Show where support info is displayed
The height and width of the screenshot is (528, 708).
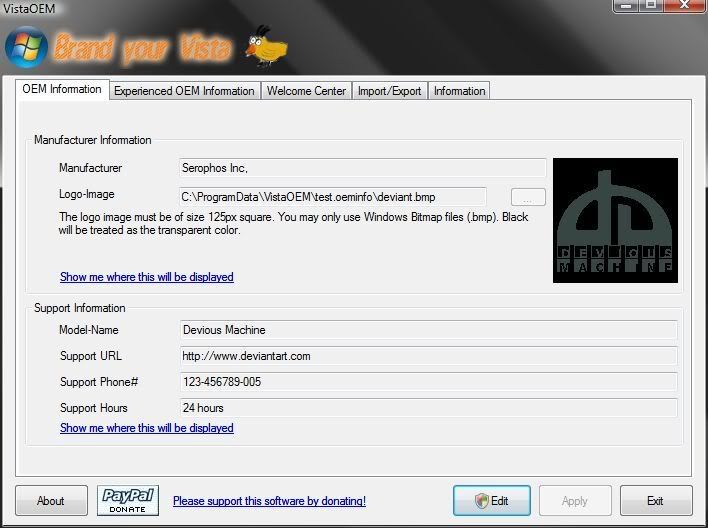point(147,428)
